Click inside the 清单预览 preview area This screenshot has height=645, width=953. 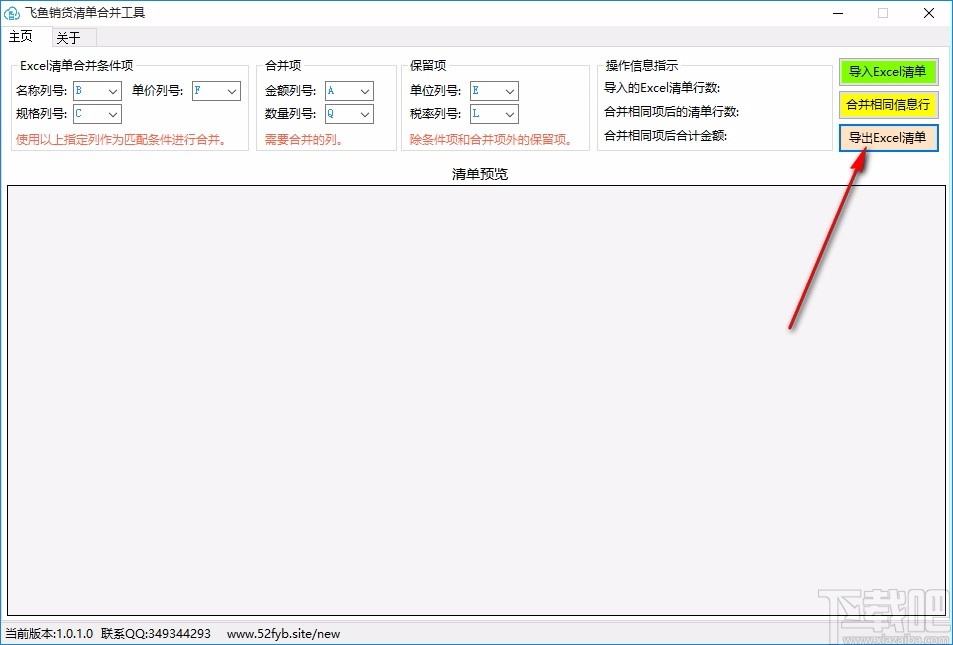pos(477,400)
